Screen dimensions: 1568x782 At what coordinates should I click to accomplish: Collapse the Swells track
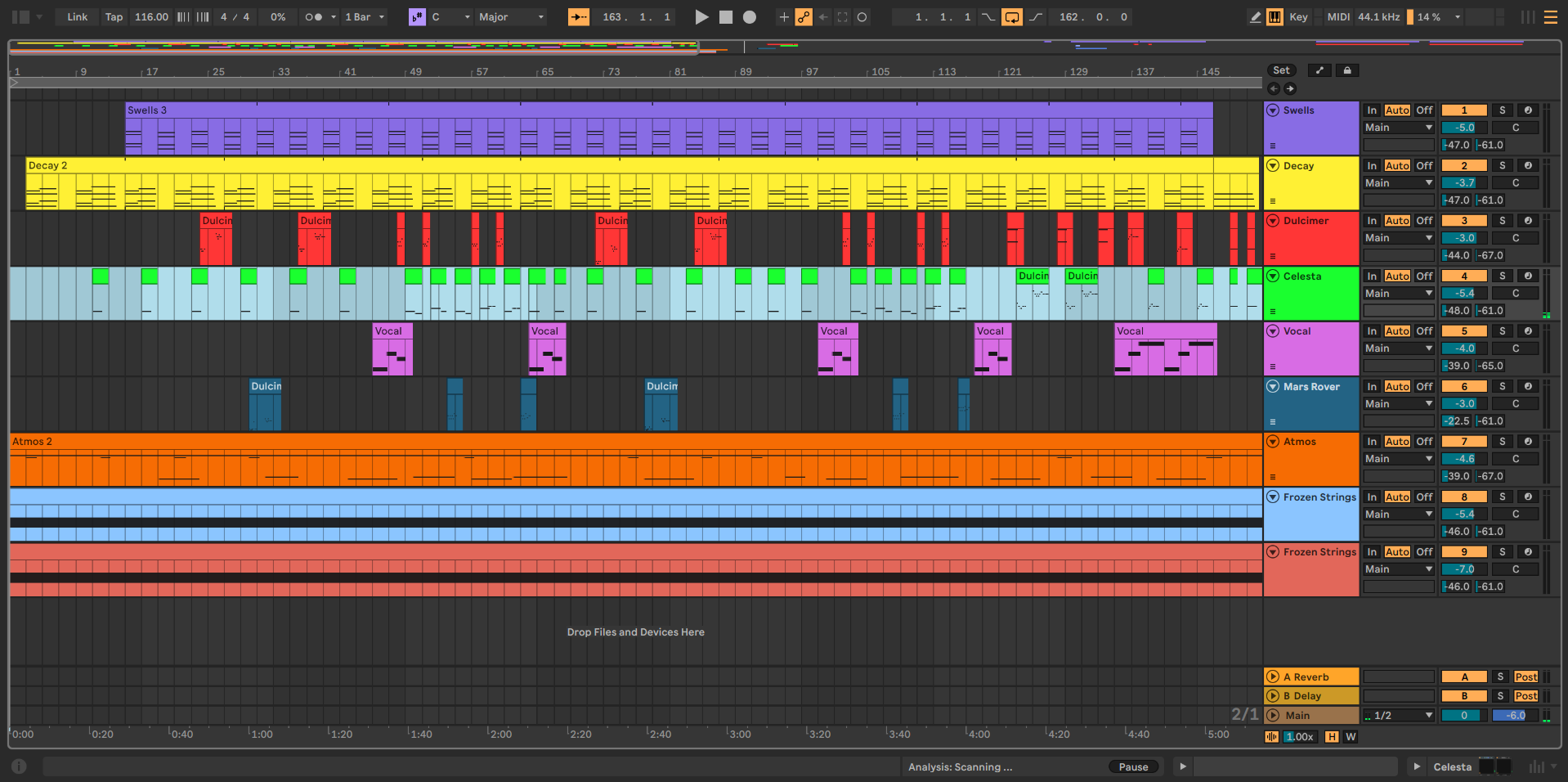point(1272,110)
